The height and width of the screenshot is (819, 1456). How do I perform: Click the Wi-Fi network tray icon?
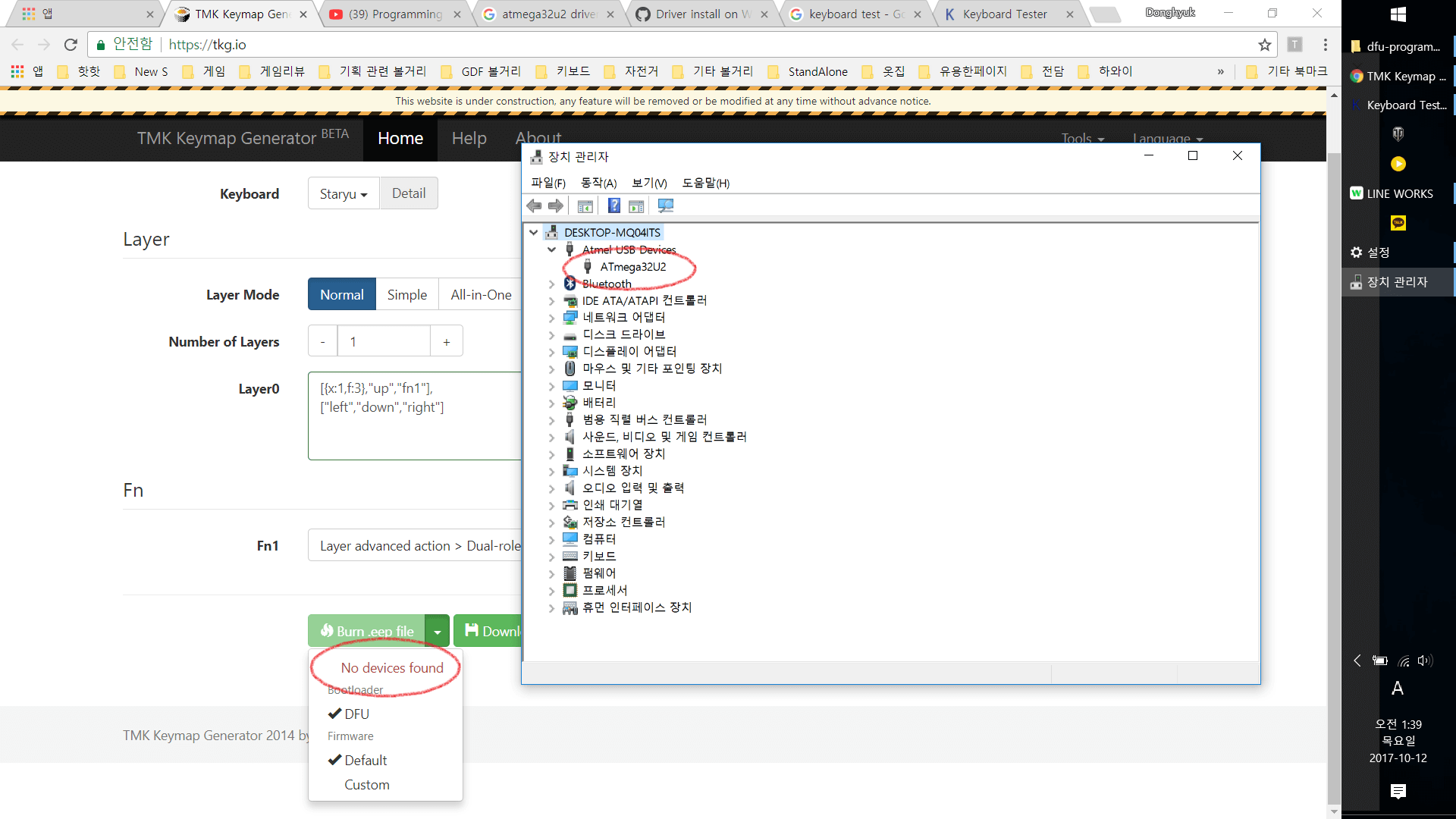click(x=1404, y=661)
